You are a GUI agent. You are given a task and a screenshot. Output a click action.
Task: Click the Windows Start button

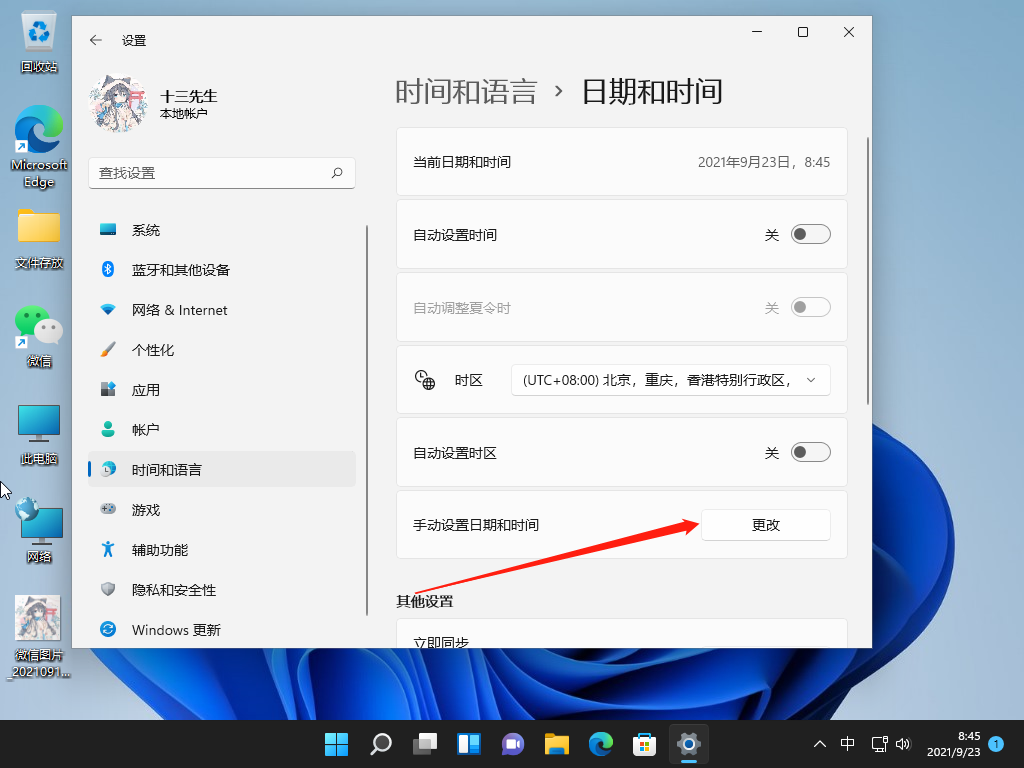pyautogui.click(x=336, y=744)
